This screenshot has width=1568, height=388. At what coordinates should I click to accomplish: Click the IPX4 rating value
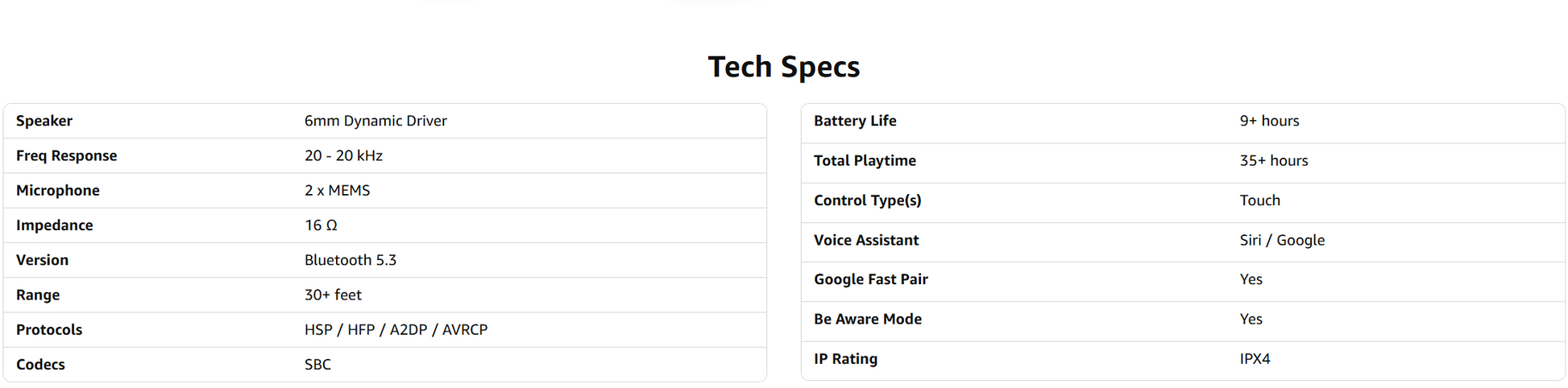click(1255, 359)
